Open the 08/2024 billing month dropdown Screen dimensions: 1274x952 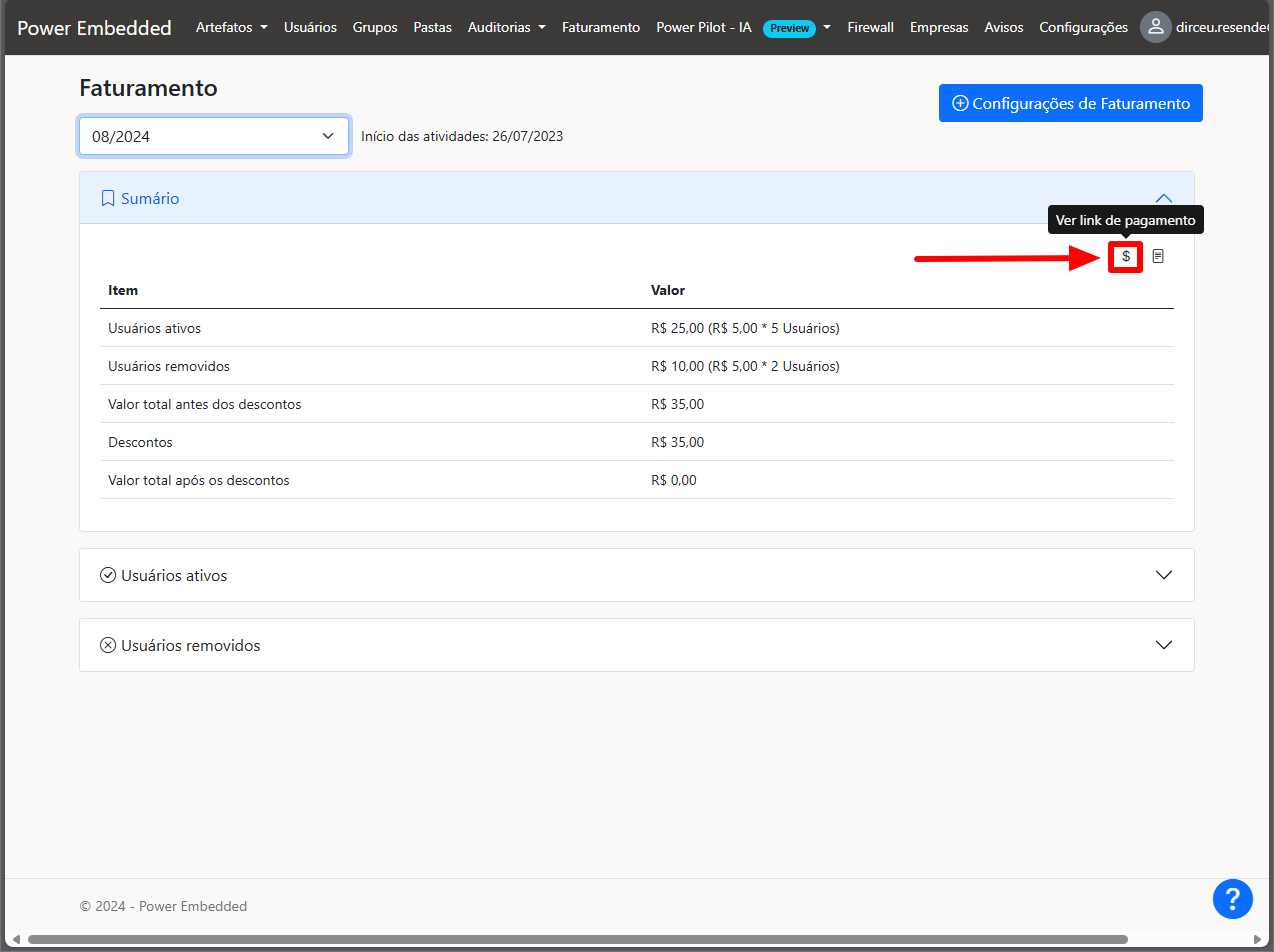[214, 136]
